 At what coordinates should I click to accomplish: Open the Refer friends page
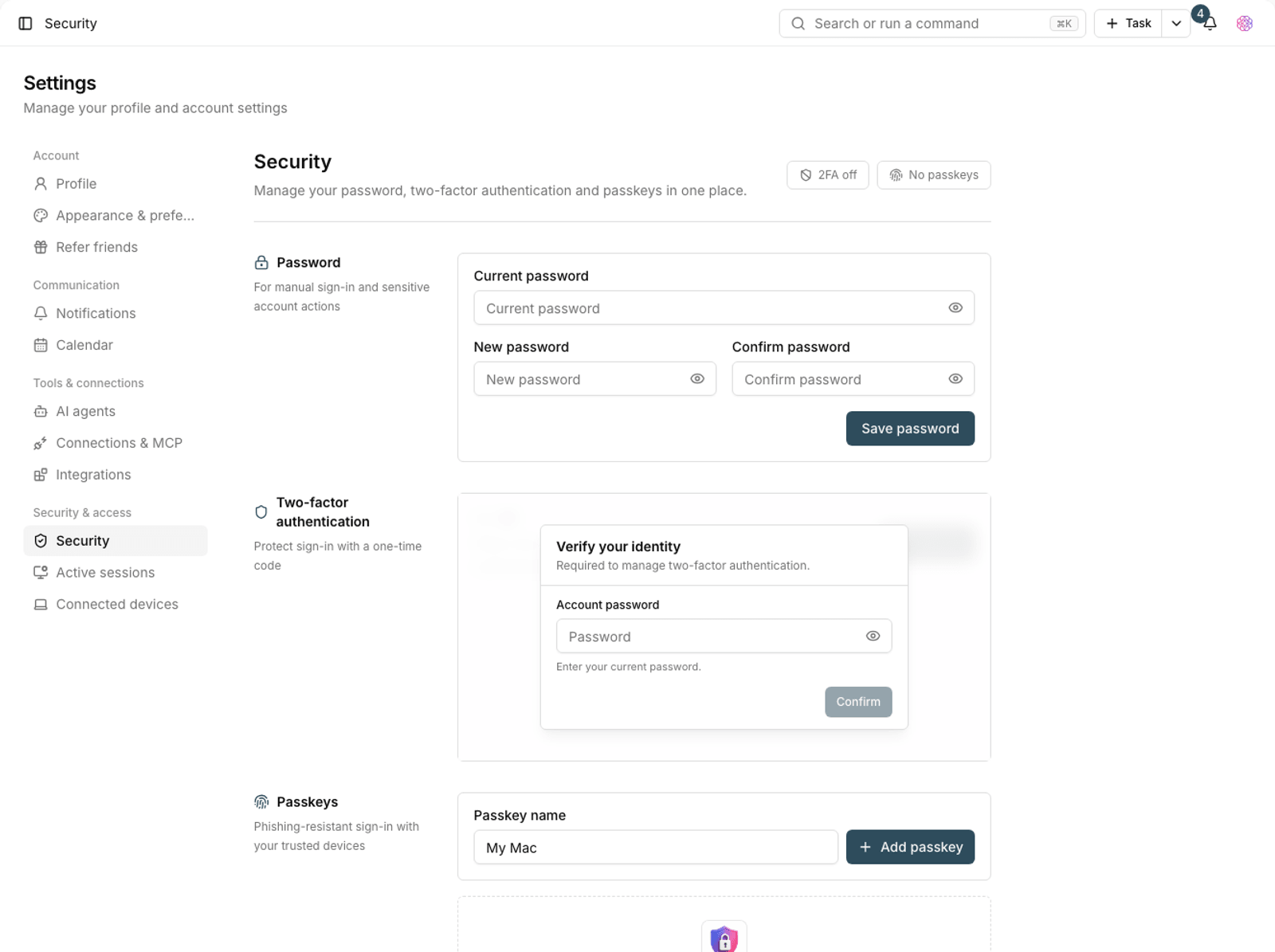point(116,247)
